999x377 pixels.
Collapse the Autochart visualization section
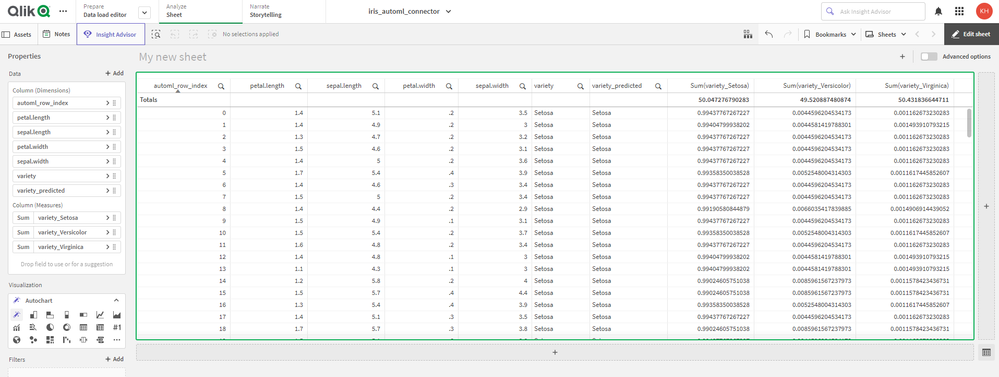(117, 300)
